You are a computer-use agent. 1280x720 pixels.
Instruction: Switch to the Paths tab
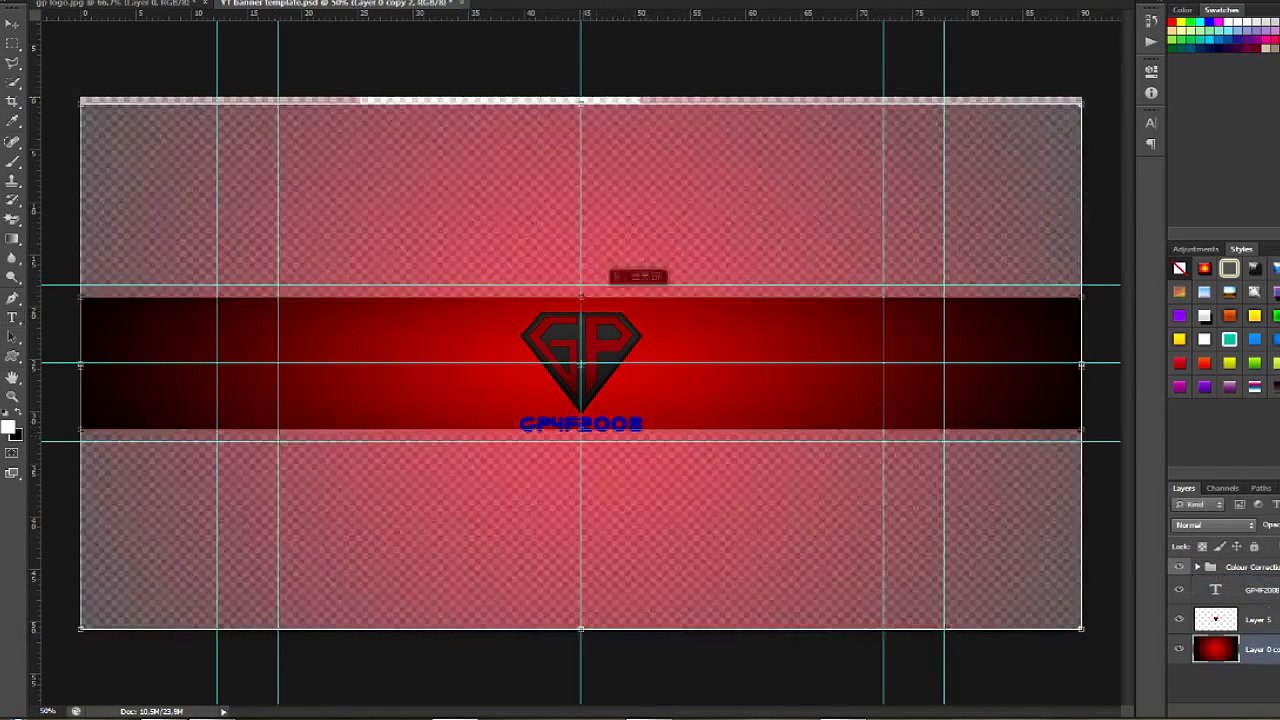click(1261, 488)
